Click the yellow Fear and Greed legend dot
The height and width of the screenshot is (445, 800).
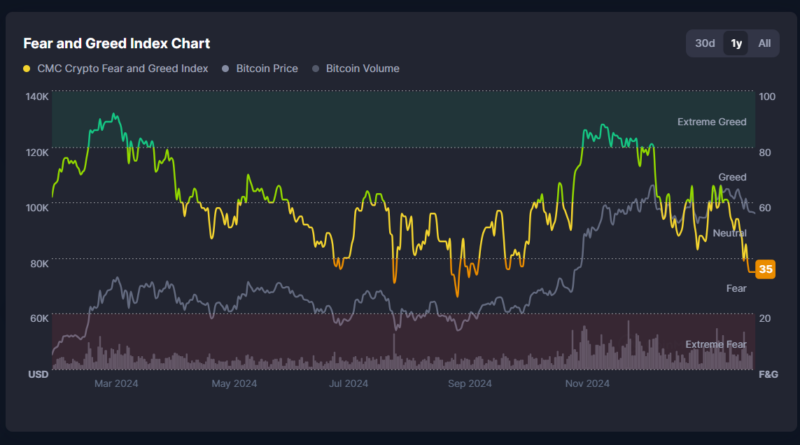(x=26, y=69)
